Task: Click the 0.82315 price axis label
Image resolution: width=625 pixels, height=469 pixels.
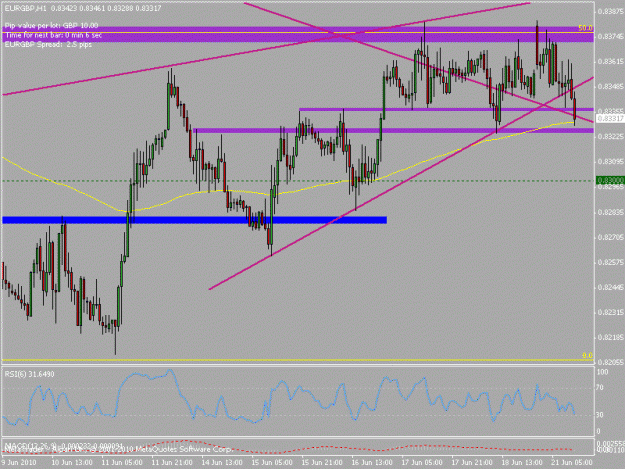Action: 610,312
